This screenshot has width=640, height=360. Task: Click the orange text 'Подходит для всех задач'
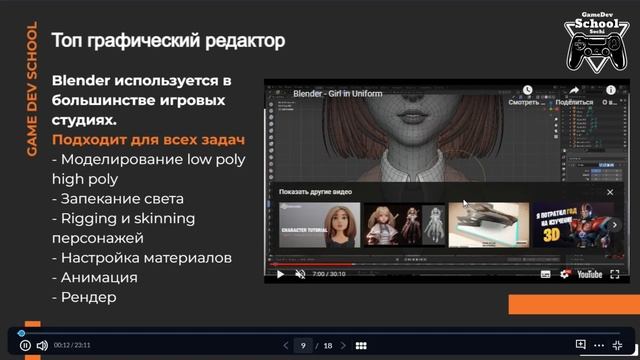point(149,140)
